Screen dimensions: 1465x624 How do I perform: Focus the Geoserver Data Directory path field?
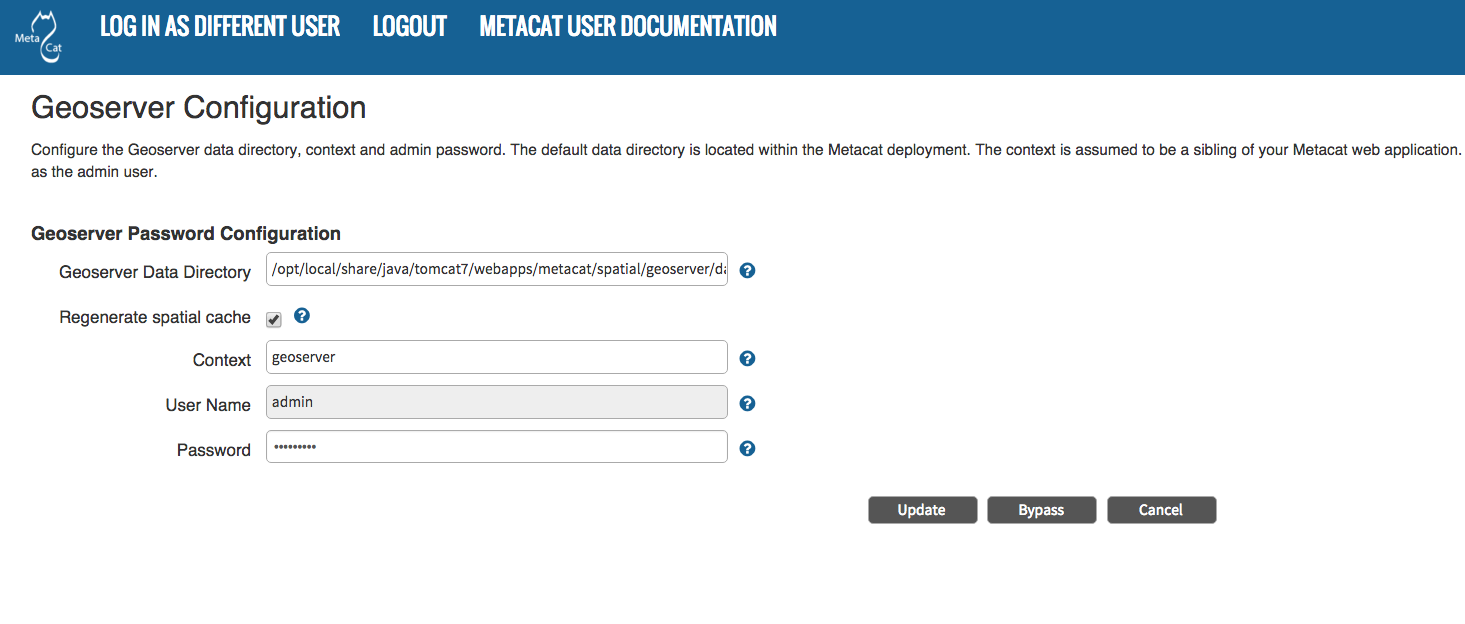tap(497, 269)
